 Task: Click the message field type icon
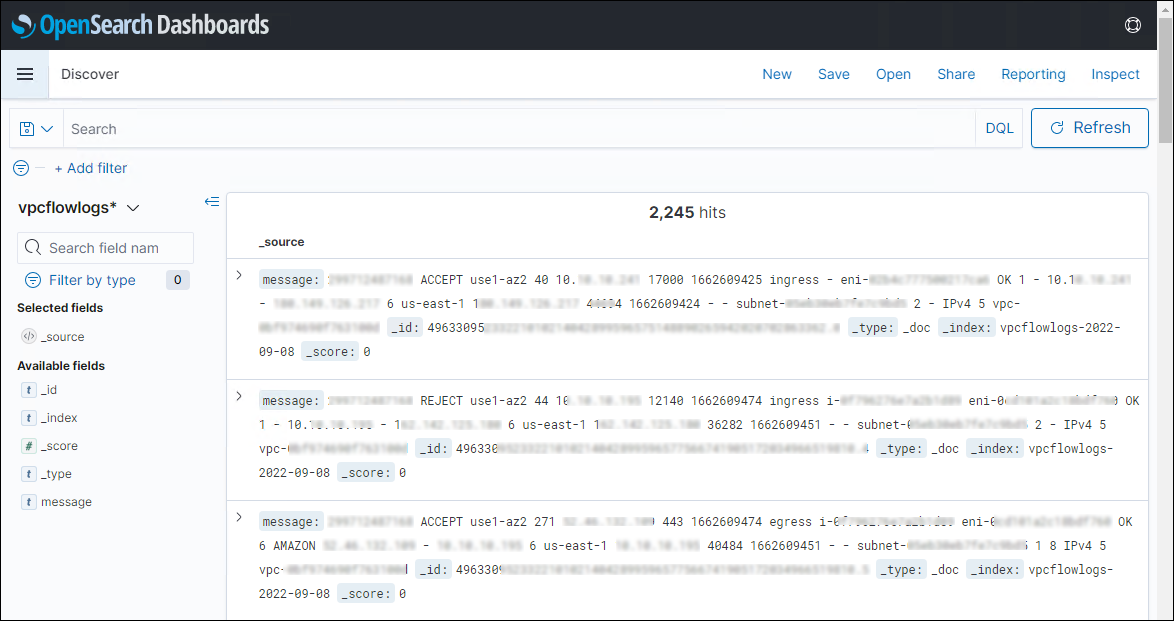(x=28, y=502)
